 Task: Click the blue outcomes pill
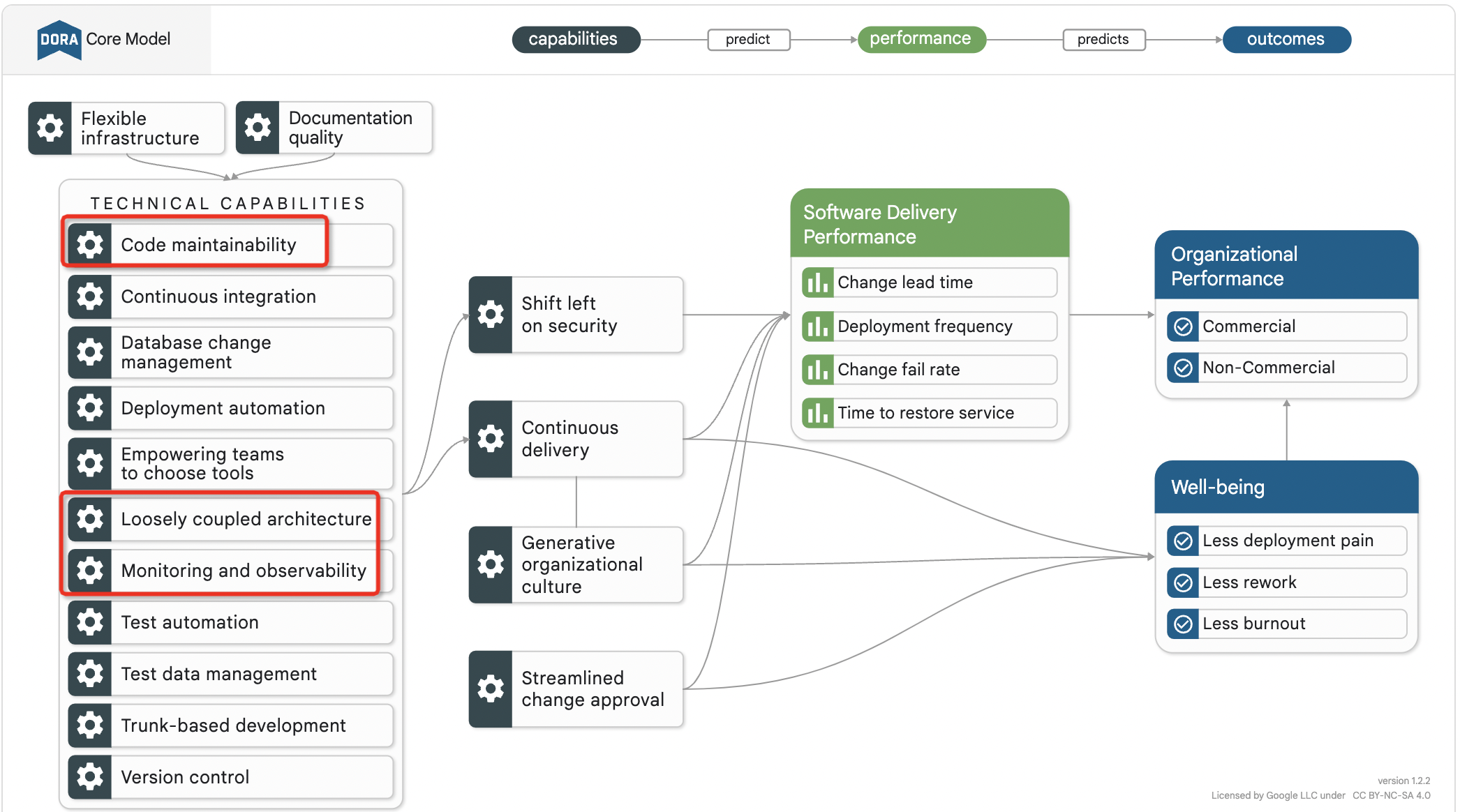coord(1286,39)
